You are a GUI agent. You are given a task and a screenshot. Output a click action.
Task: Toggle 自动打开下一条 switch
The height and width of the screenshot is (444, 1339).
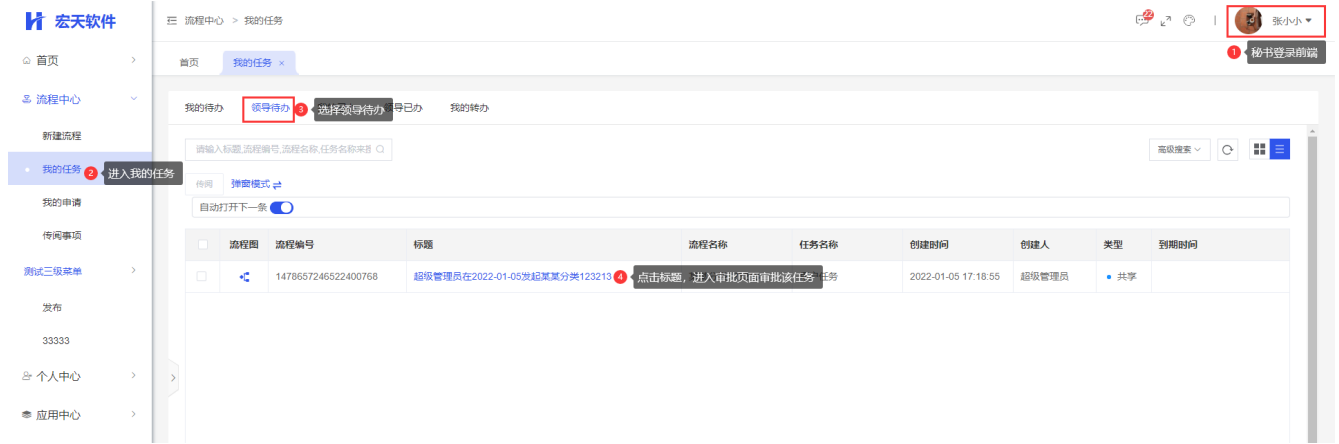coord(282,207)
